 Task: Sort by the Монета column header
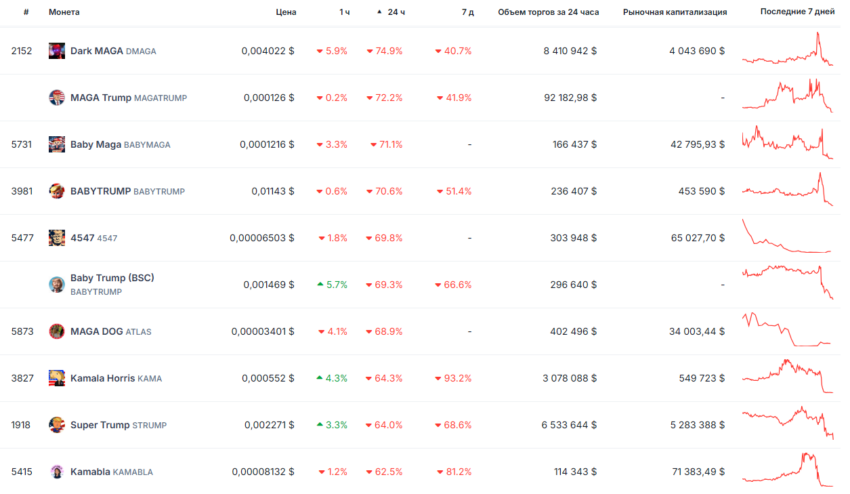(x=64, y=12)
